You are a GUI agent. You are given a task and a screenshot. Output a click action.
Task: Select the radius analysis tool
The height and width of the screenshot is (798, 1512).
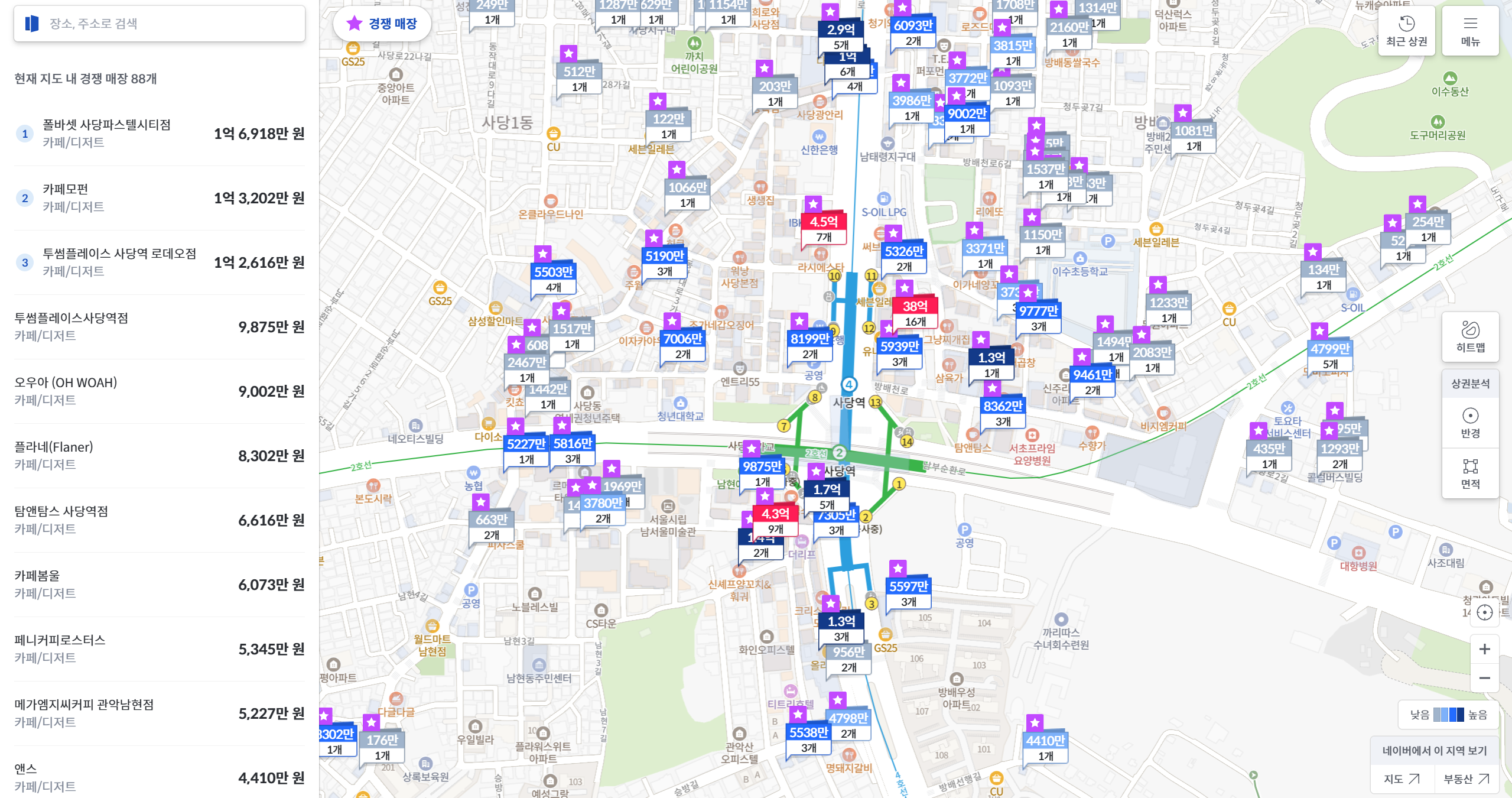1470,422
